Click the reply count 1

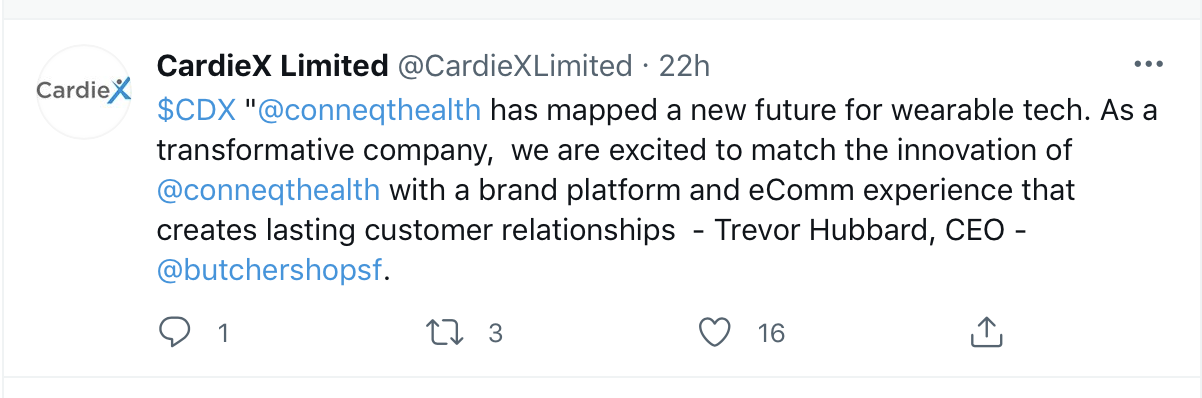coord(223,333)
